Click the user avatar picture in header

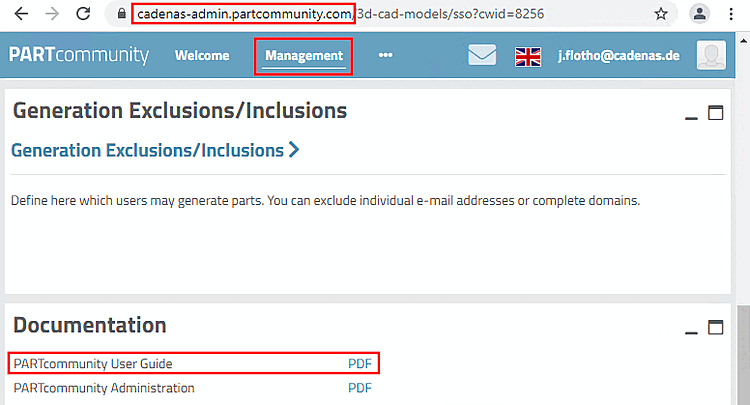[711, 56]
